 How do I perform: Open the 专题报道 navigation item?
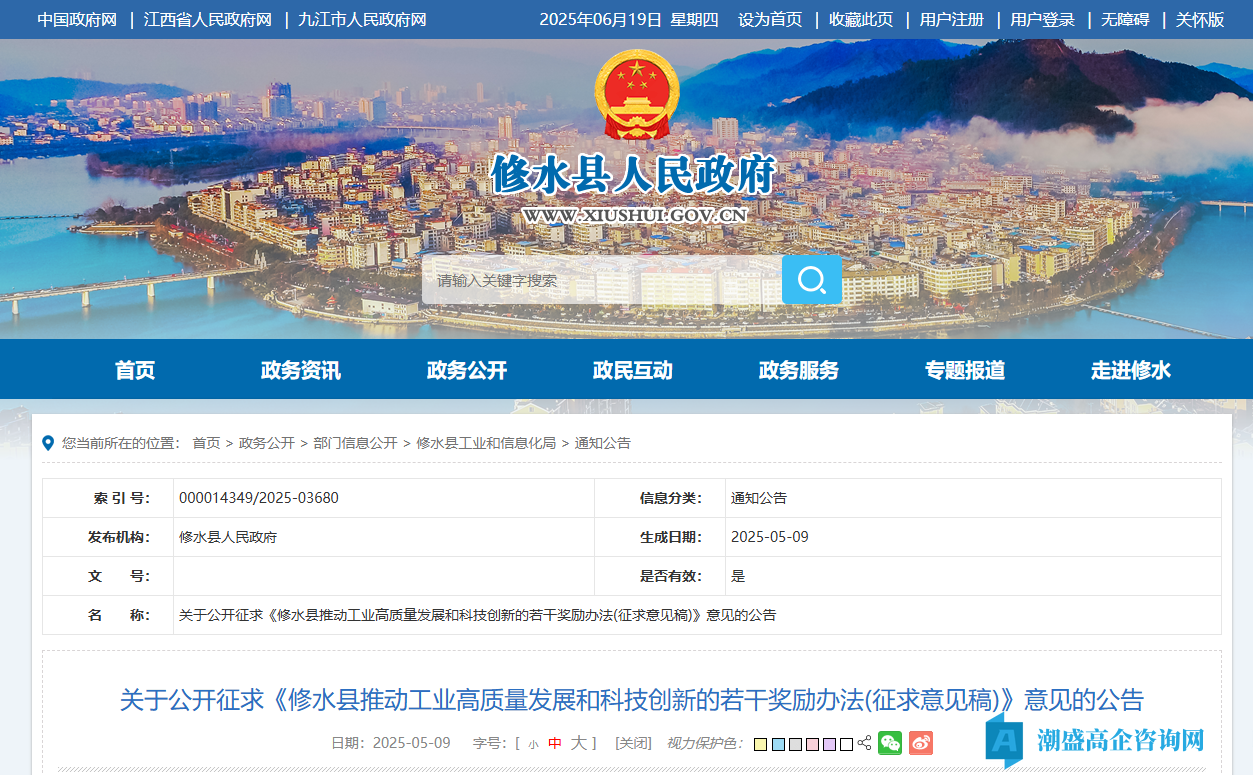965,370
